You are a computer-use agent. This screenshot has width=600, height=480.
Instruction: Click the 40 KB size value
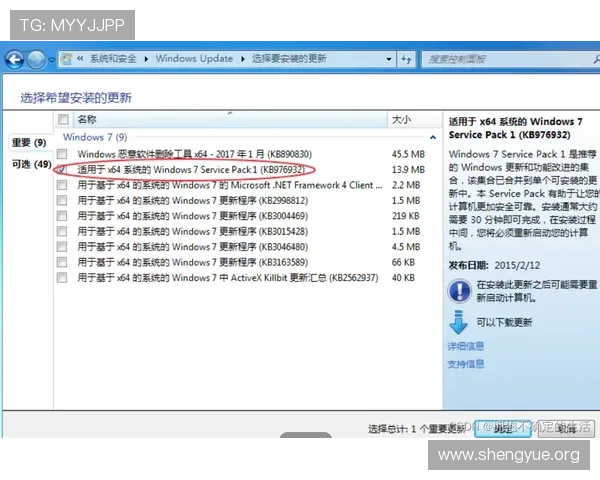403,278
